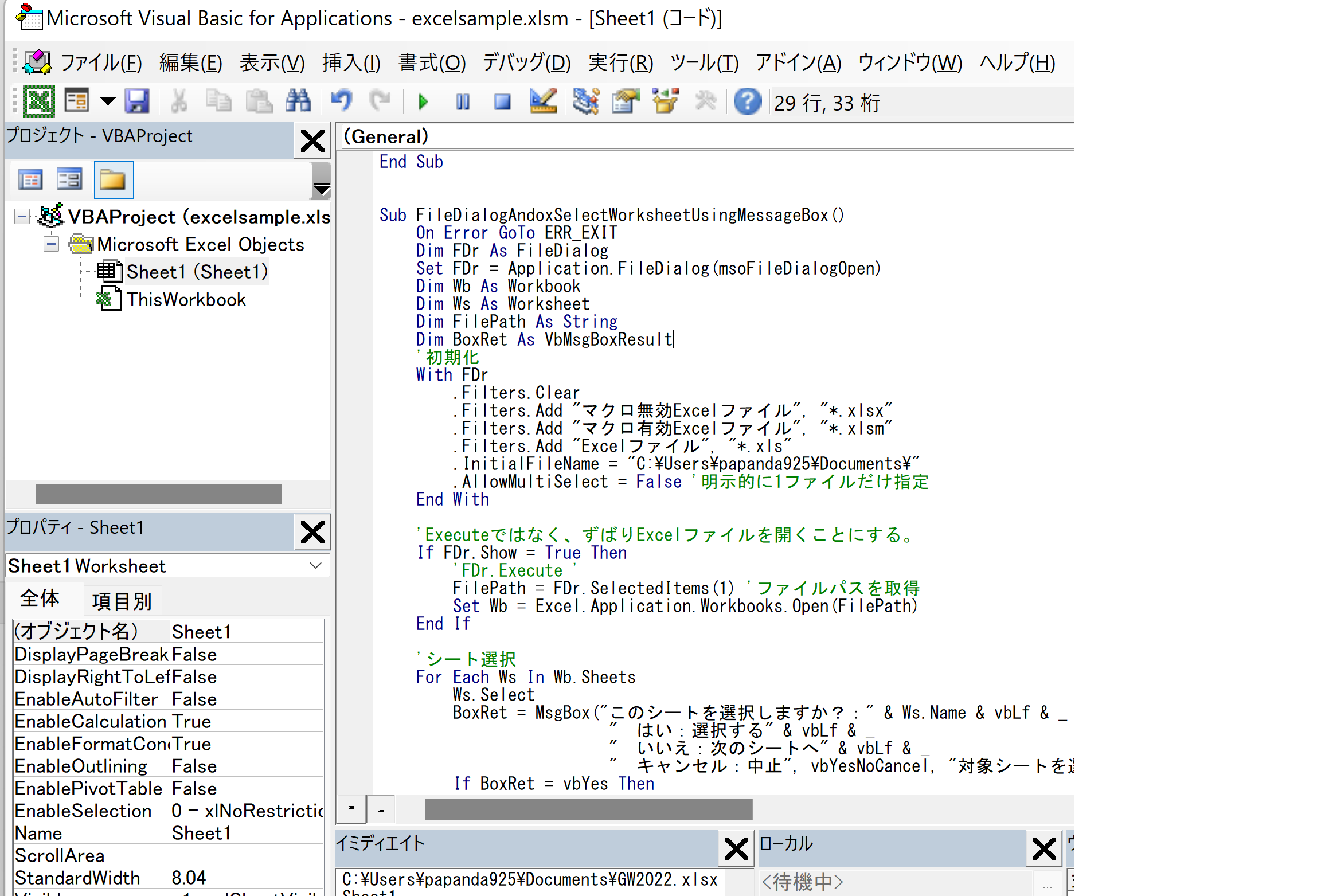Switch to the 項目別 properties tab
Viewport: 1321px width, 896px height.
coord(122,601)
